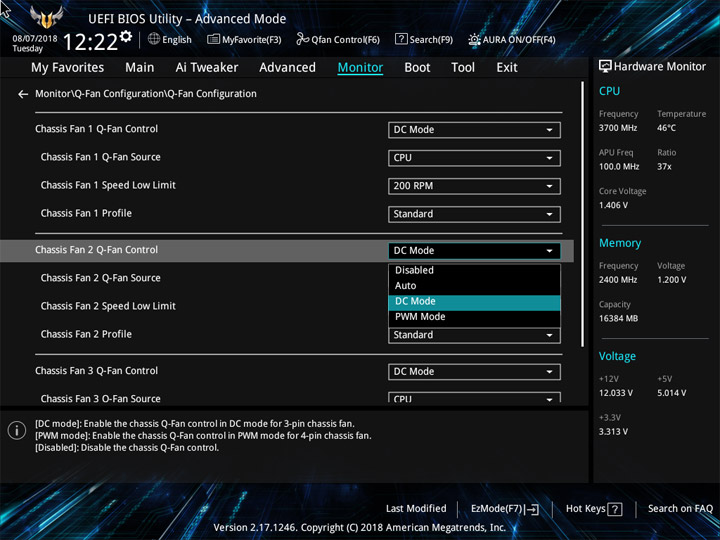Click the Hardware Monitor display icon
This screenshot has width=720, height=540.
(x=605, y=67)
